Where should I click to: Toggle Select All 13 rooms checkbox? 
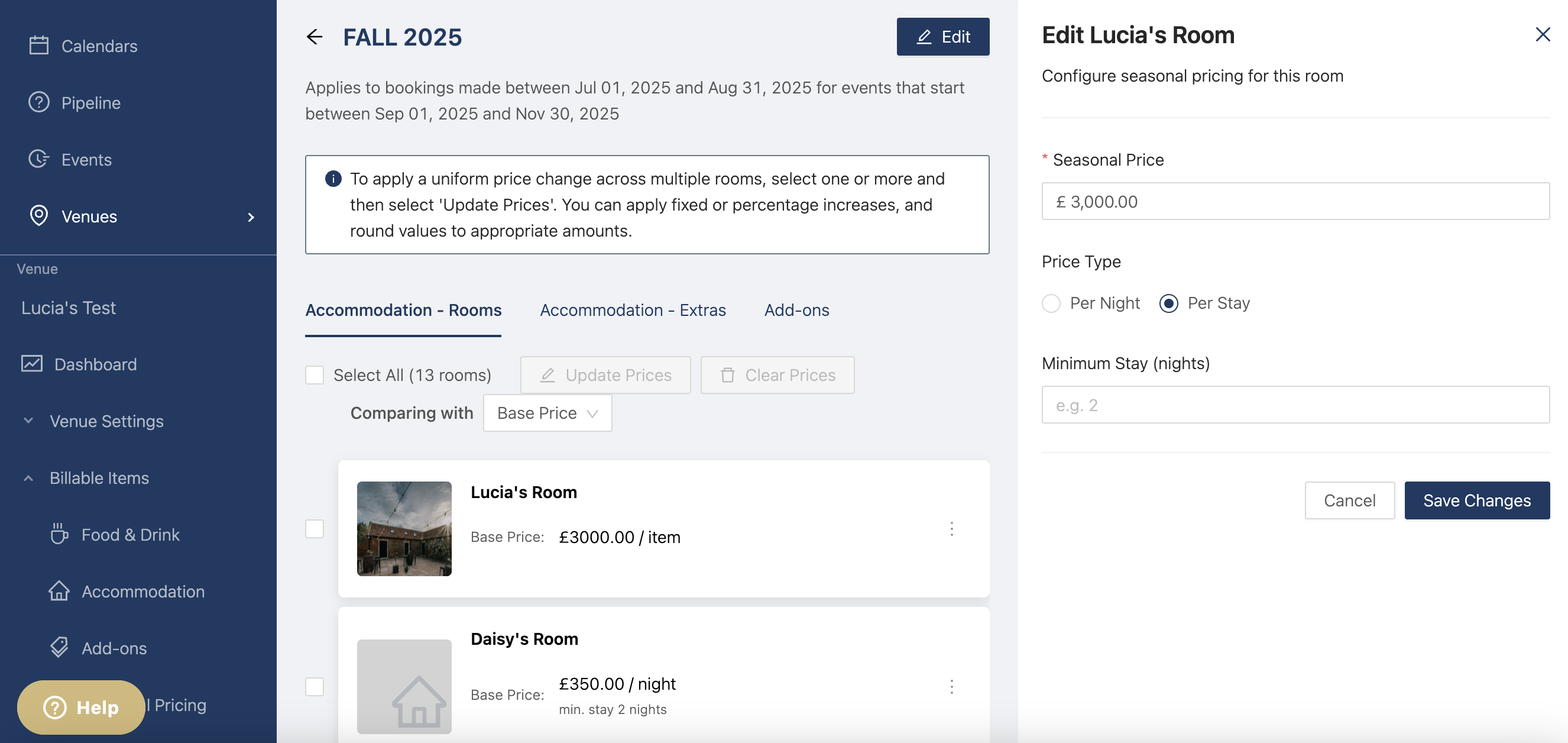point(314,375)
